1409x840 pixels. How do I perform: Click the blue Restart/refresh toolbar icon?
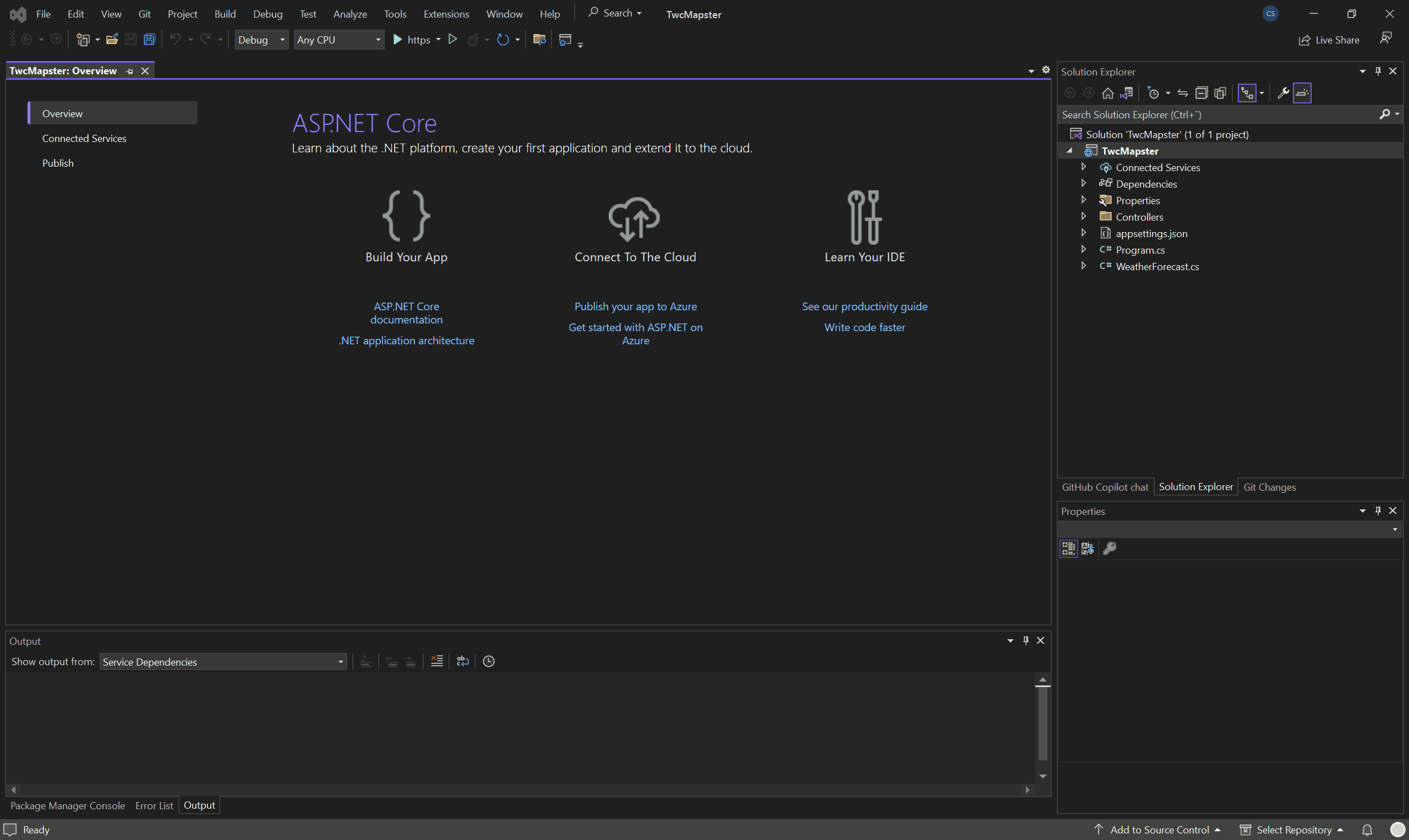(503, 40)
